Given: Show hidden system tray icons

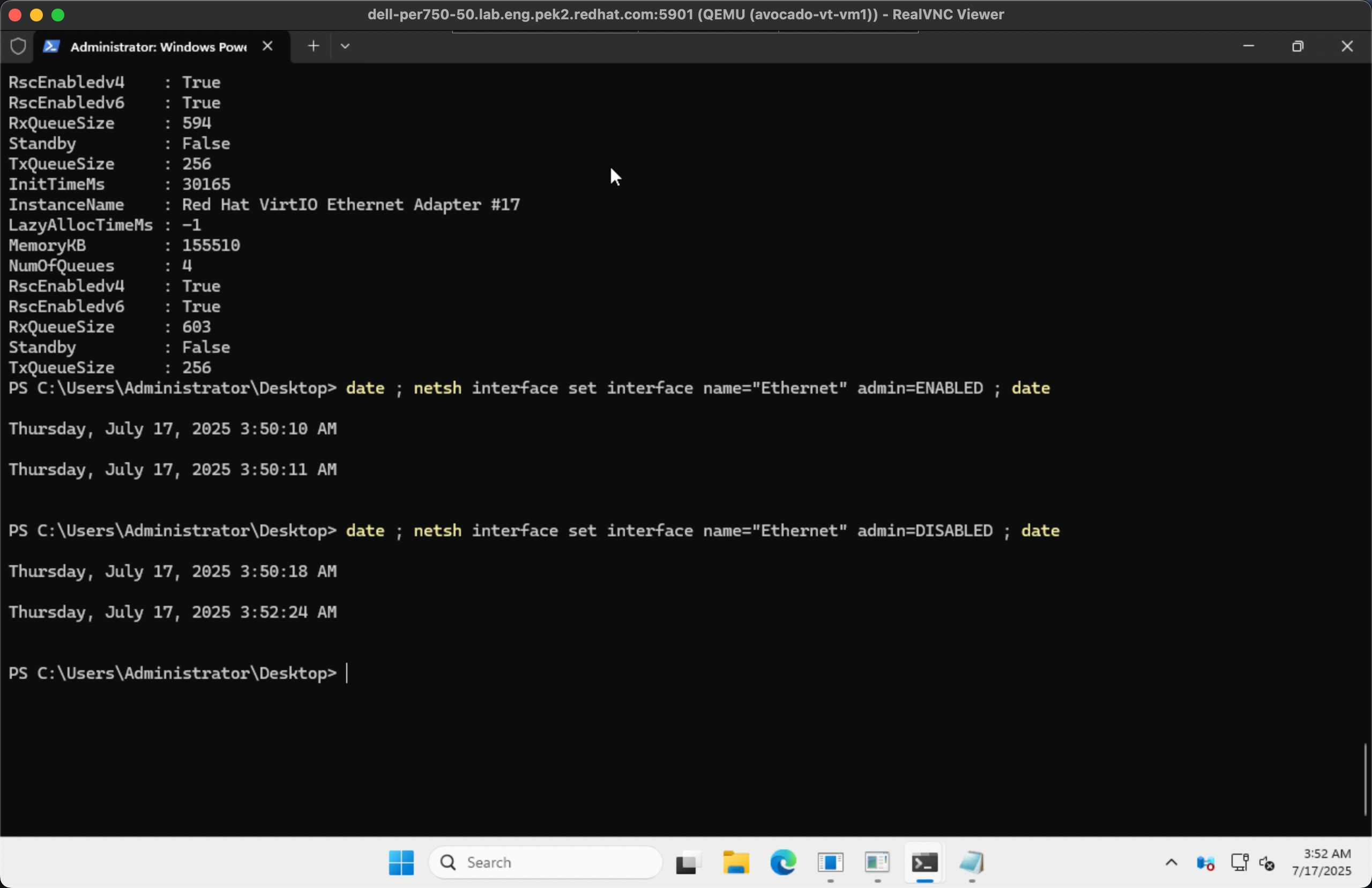Looking at the screenshot, I should [x=1171, y=863].
